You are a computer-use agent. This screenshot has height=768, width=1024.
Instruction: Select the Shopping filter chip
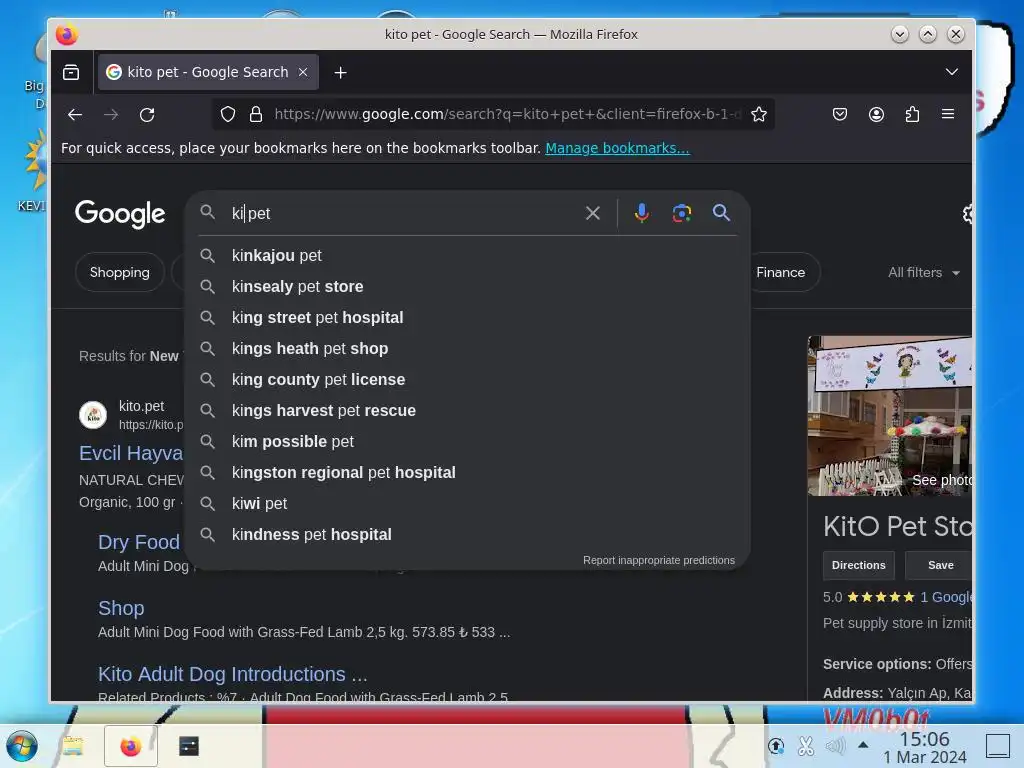coord(120,272)
